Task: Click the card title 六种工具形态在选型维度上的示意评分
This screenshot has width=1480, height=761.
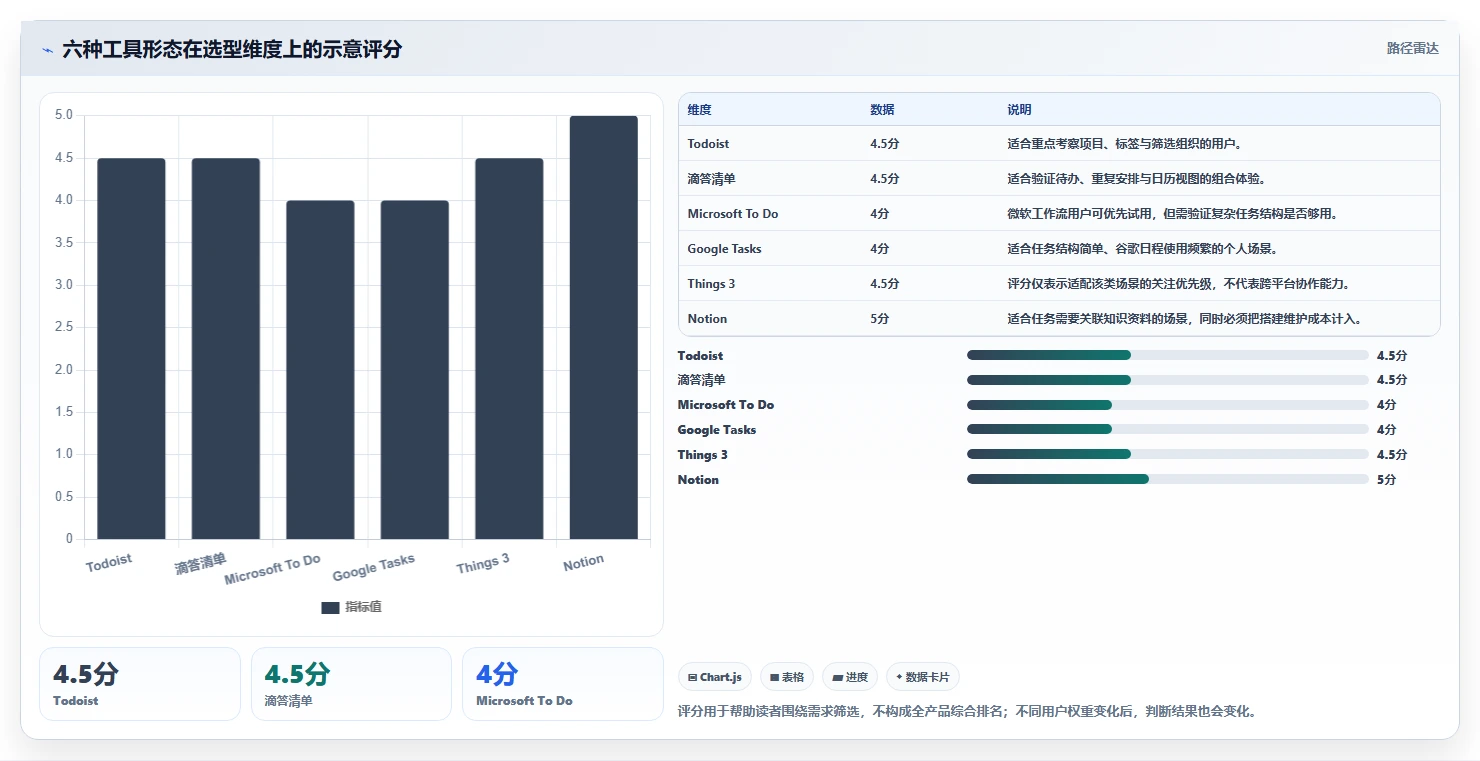Action: 232,49
